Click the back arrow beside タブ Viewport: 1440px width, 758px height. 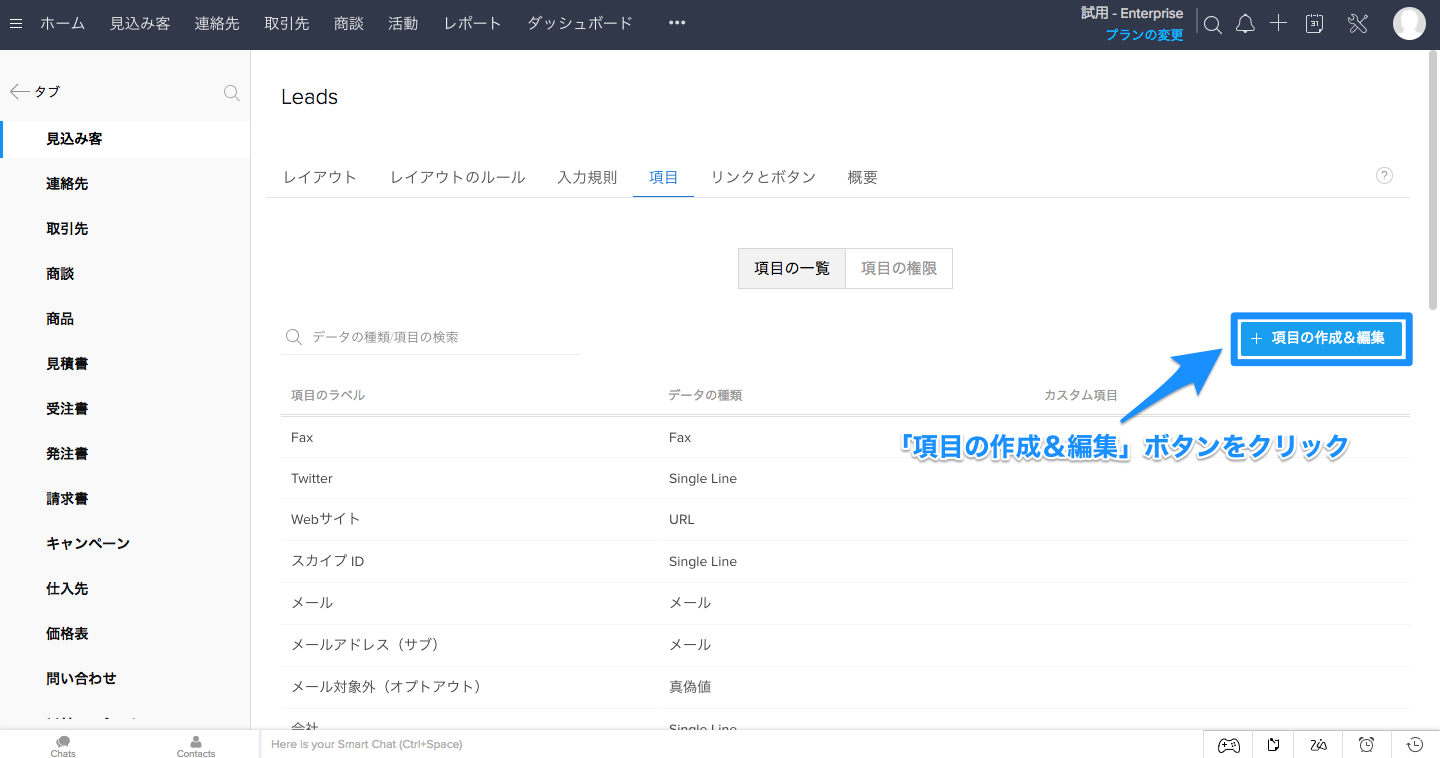point(19,92)
